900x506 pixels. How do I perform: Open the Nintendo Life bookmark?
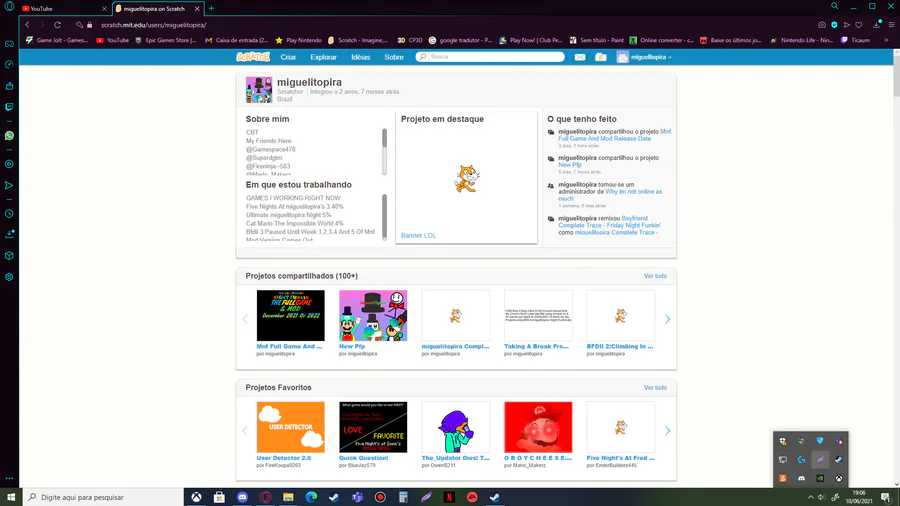click(801, 40)
